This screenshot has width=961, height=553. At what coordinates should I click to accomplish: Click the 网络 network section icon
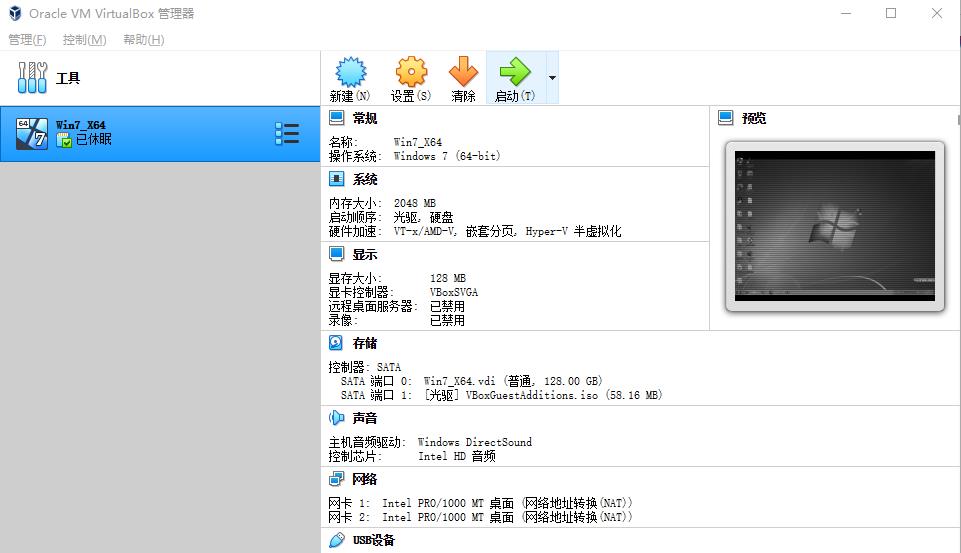(336, 479)
